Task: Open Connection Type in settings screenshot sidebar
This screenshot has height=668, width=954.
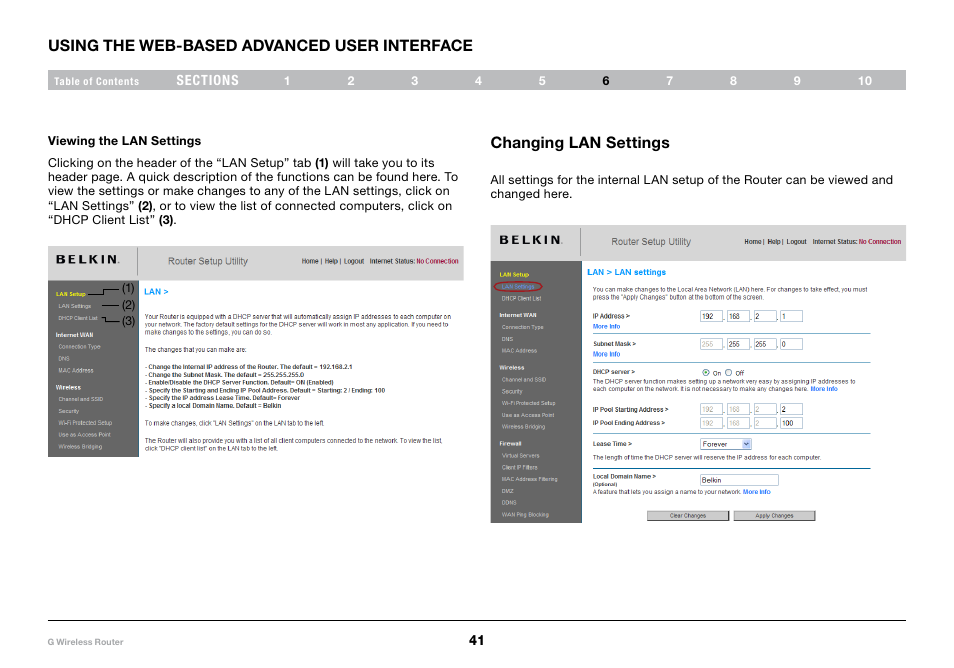Action: [x=522, y=327]
